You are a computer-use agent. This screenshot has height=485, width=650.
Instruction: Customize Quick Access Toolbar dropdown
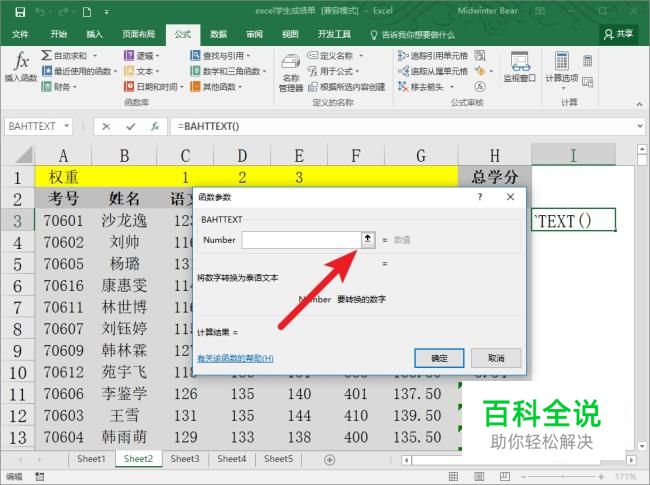[x=107, y=12]
